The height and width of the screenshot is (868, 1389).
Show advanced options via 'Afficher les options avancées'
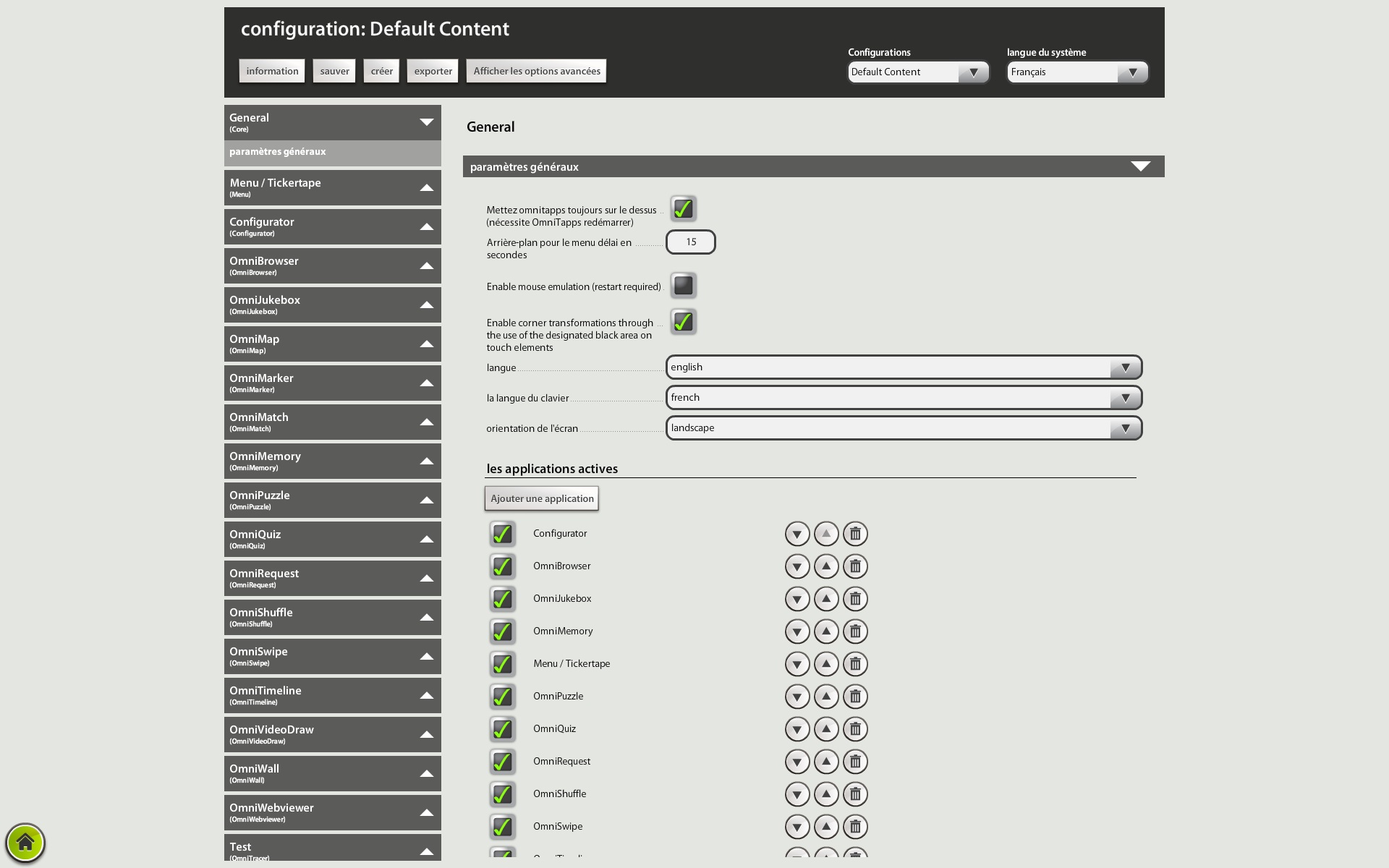(536, 71)
